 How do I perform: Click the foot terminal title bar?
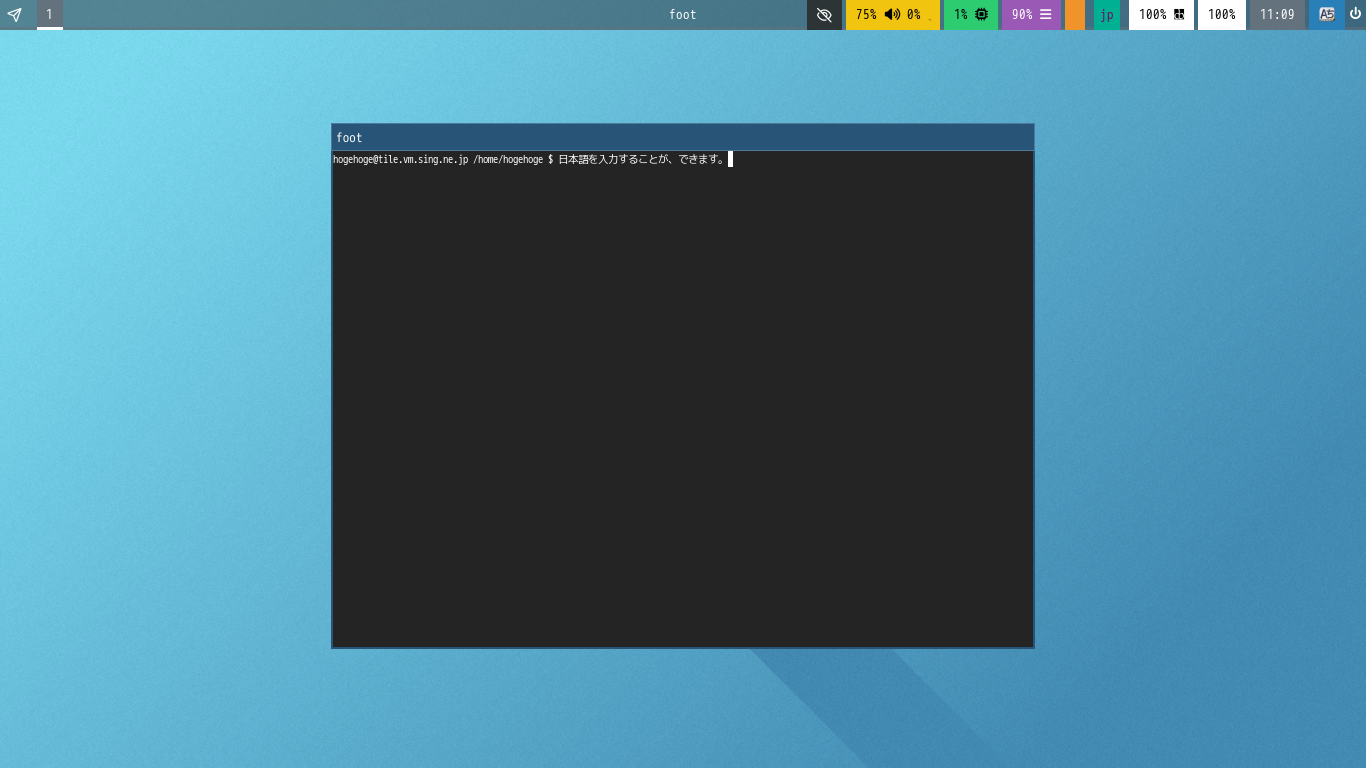(683, 137)
